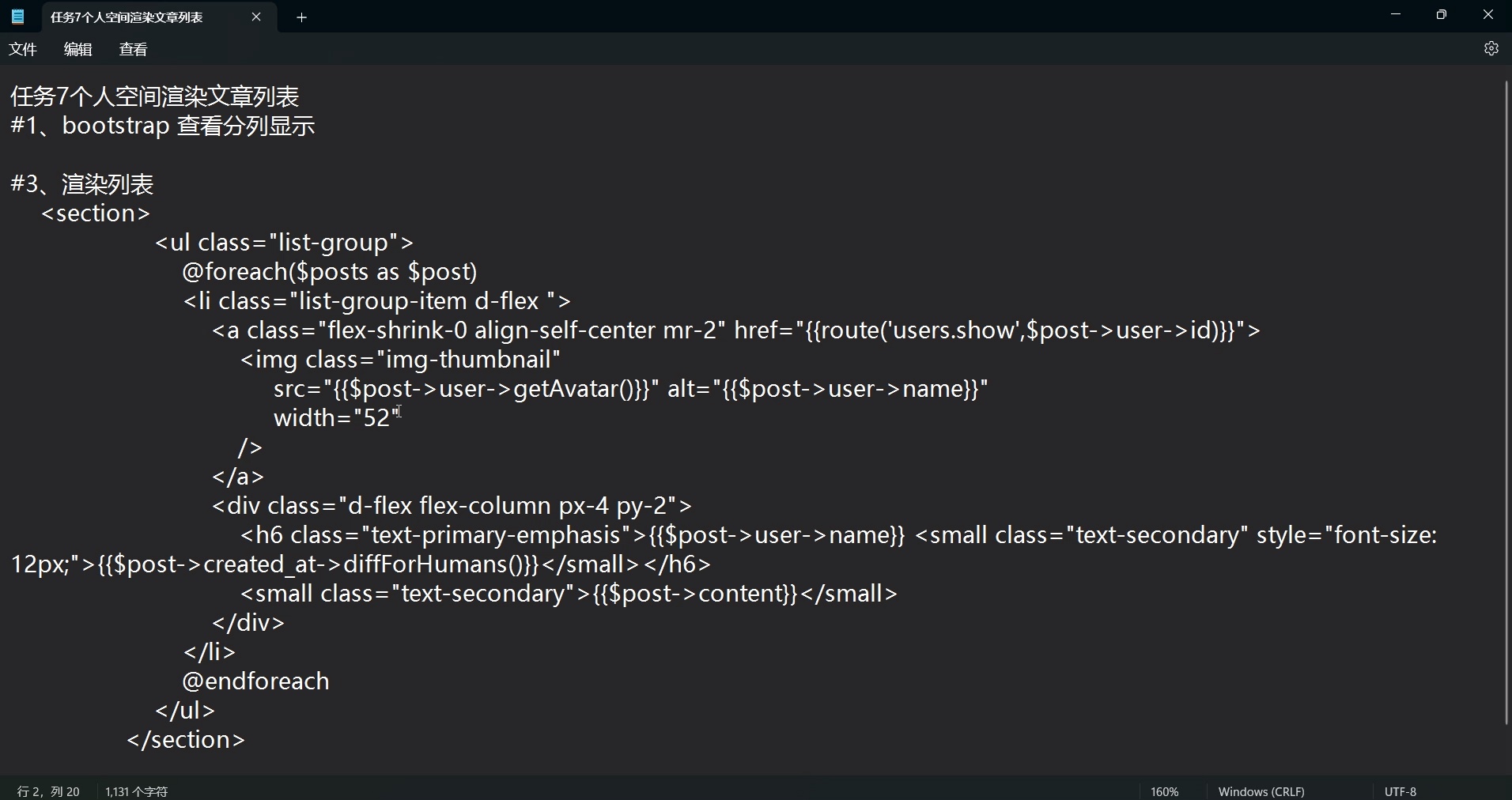The width and height of the screenshot is (1512, 800).
Task: Open a new tab with the plus icon
Action: coord(301,17)
